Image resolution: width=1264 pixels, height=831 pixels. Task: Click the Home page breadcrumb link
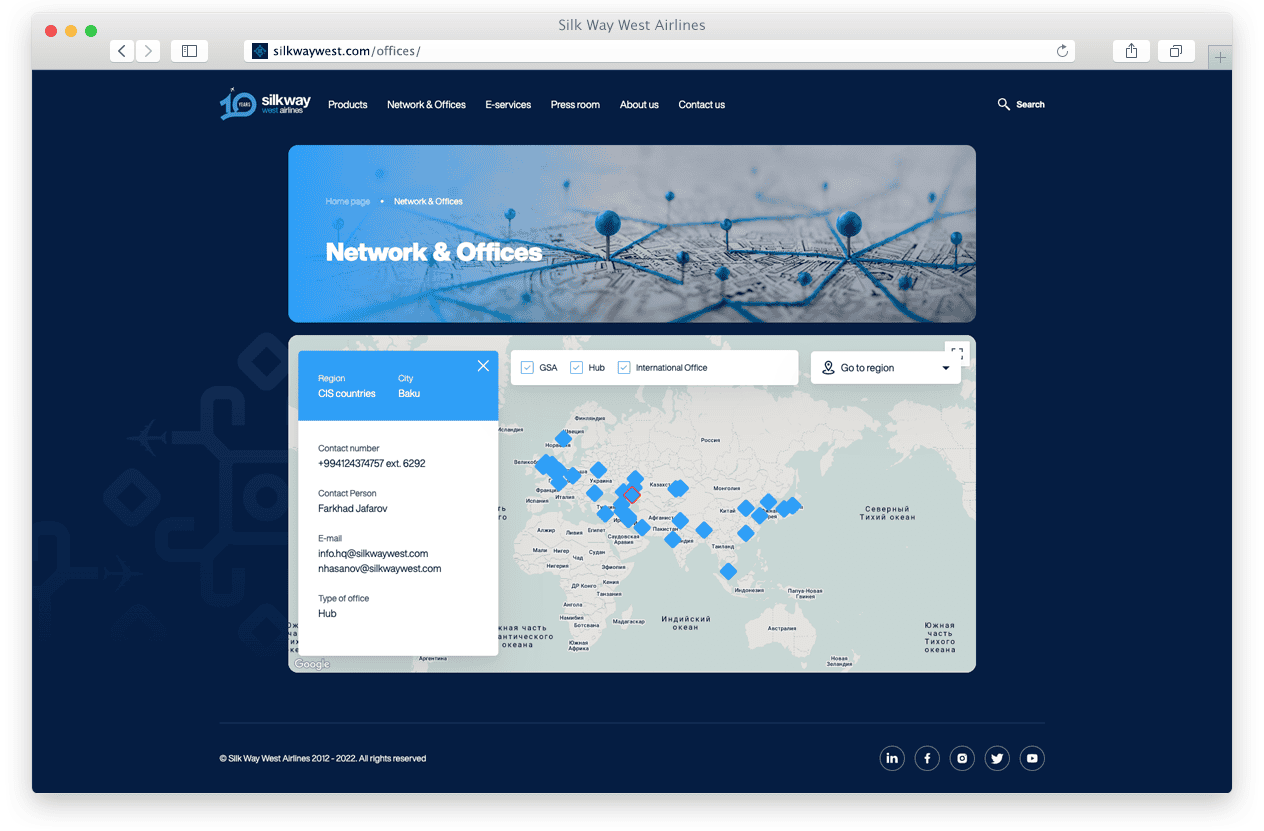pyautogui.click(x=348, y=202)
